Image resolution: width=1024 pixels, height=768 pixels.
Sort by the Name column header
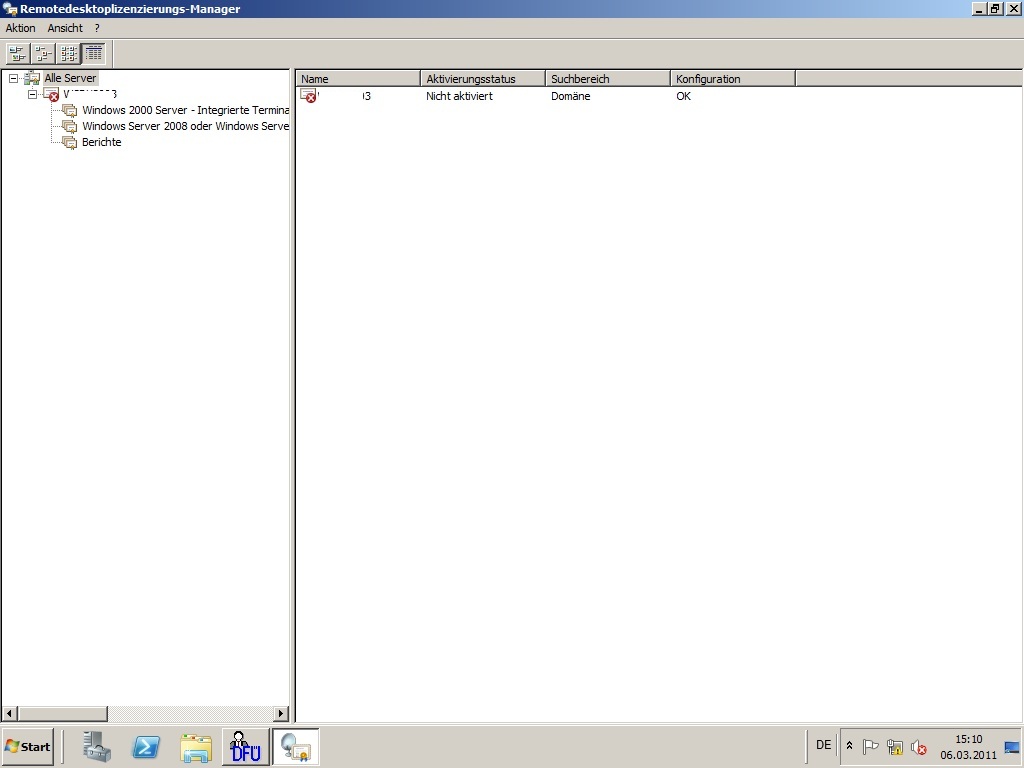[357, 78]
